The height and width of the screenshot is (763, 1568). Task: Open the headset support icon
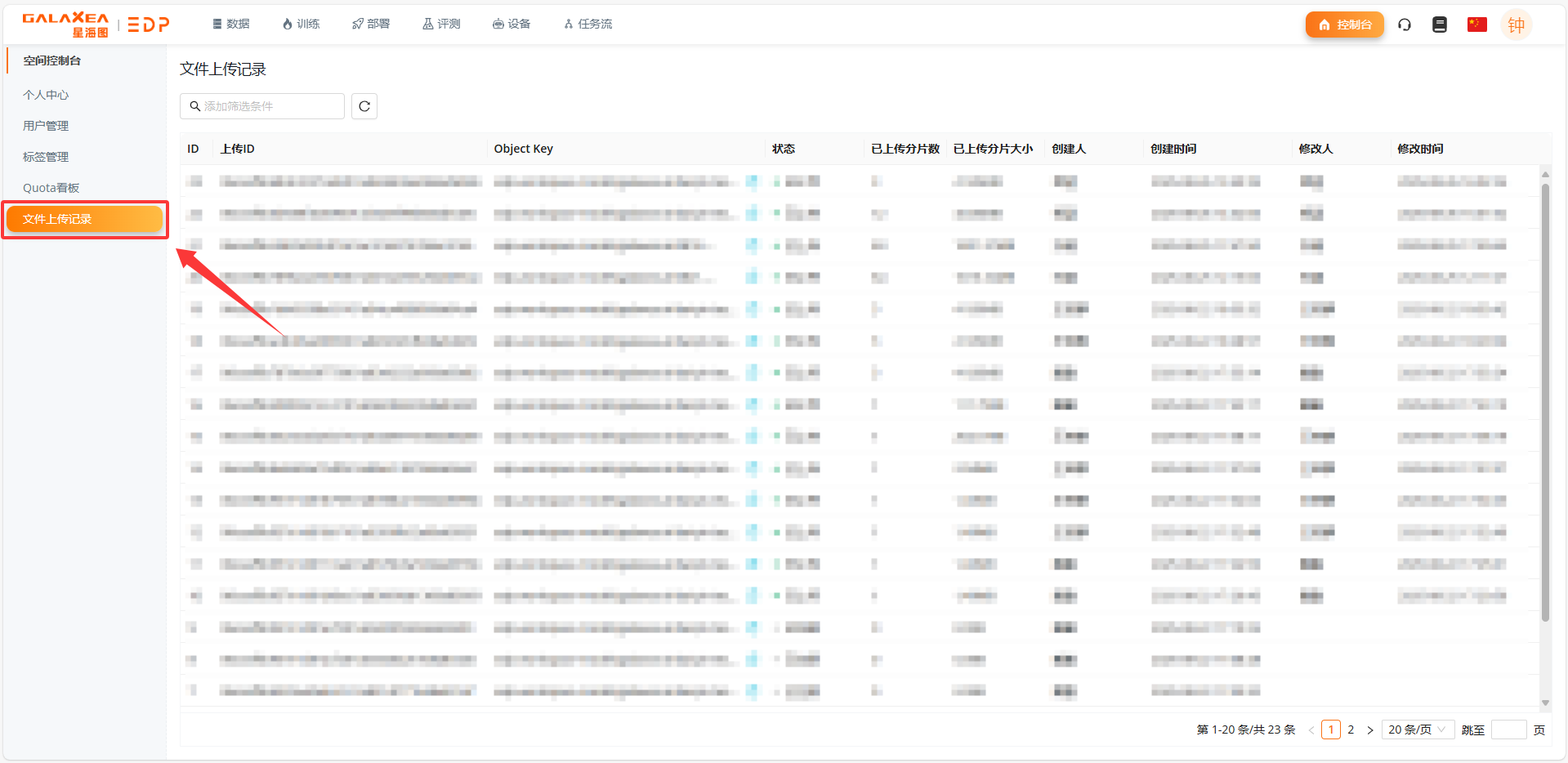[x=1405, y=25]
